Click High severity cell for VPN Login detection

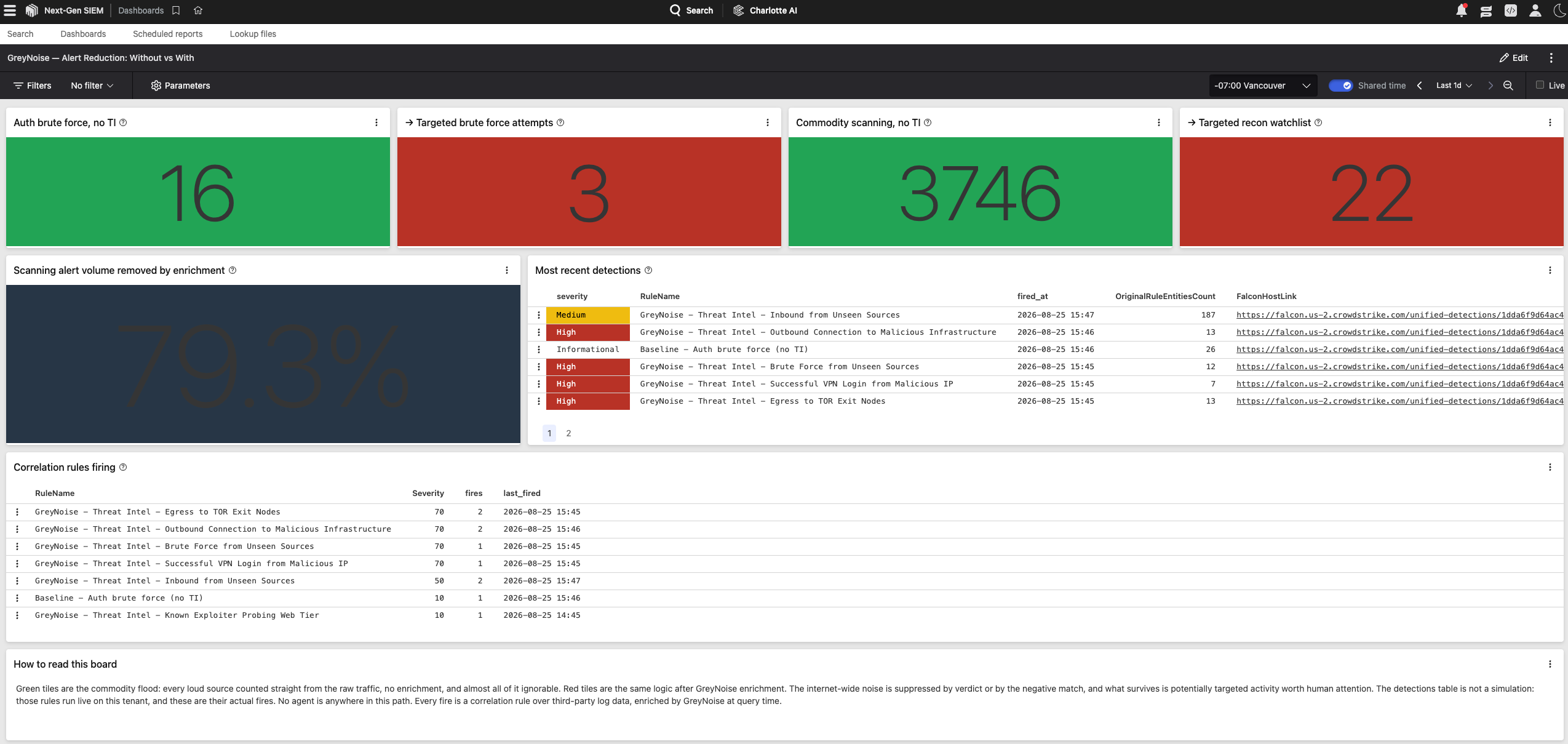click(587, 384)
